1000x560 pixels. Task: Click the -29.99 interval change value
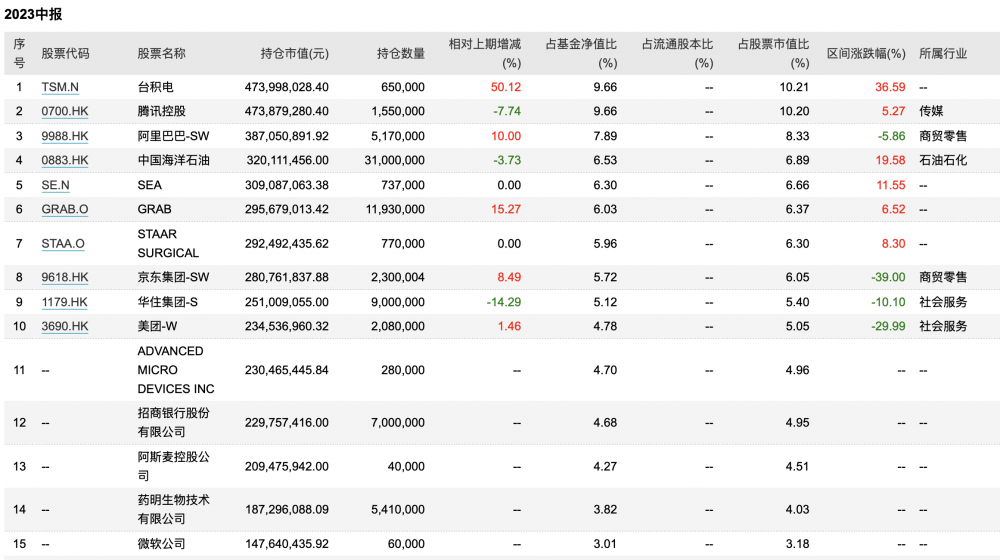tap(888, 327)
